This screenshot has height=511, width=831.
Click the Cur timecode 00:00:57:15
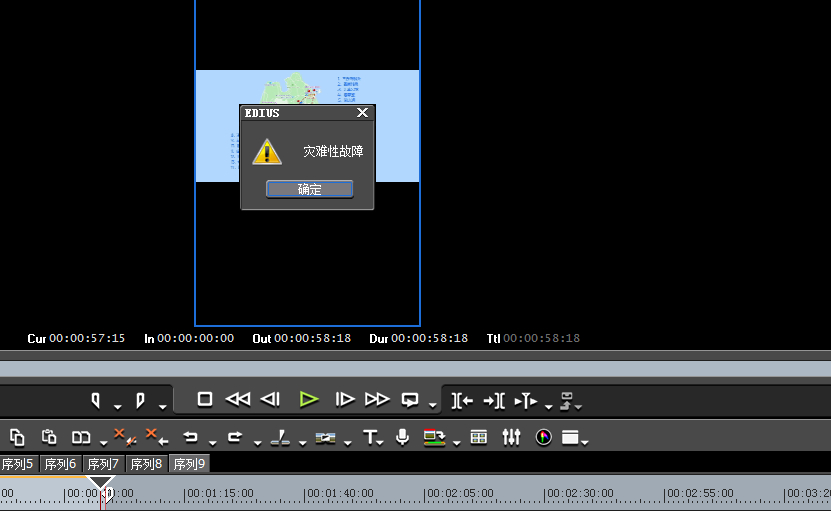tap(87, 338)
